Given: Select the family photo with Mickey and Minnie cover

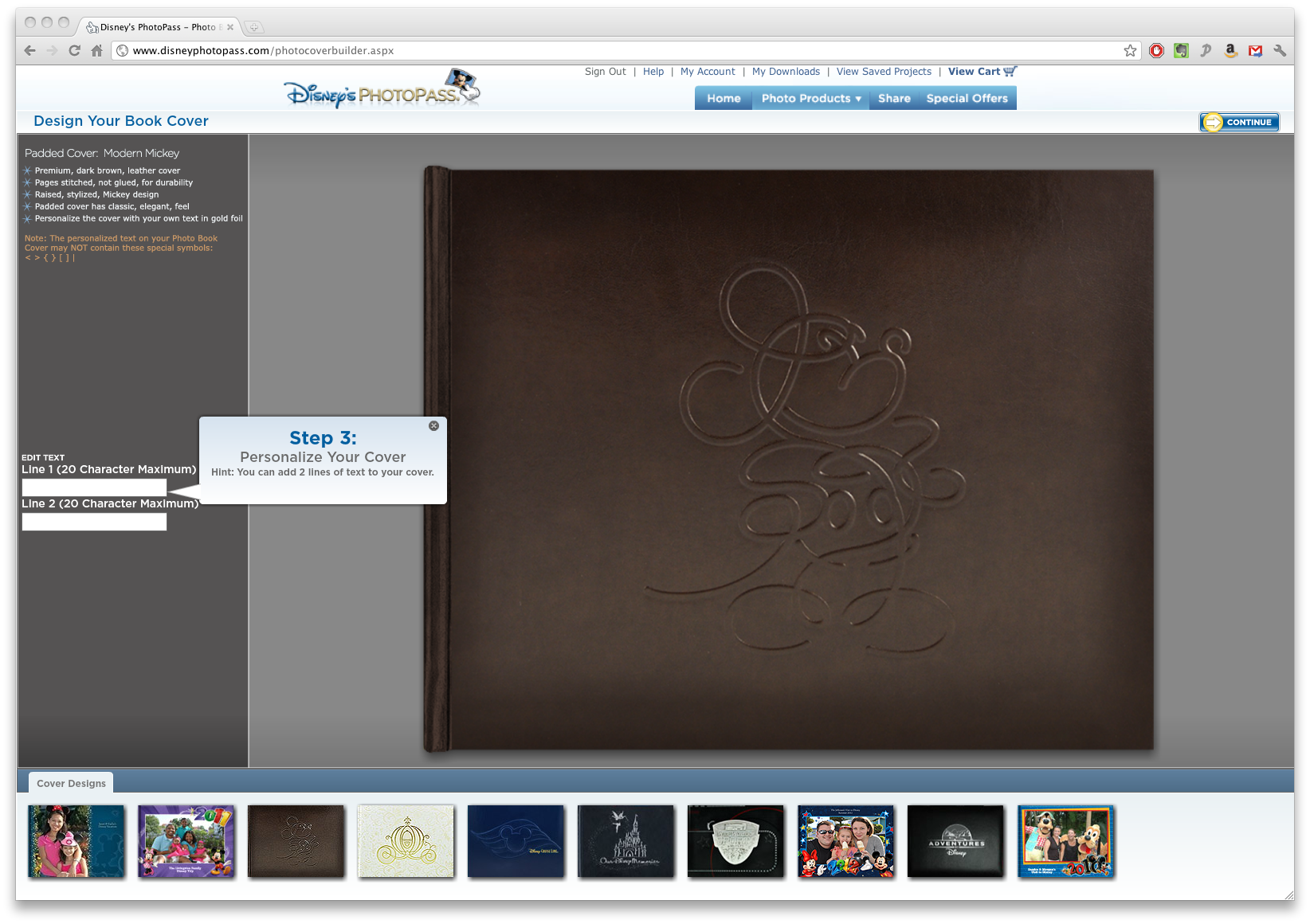Looking at the screenshot, I should (x=845, y=841).
